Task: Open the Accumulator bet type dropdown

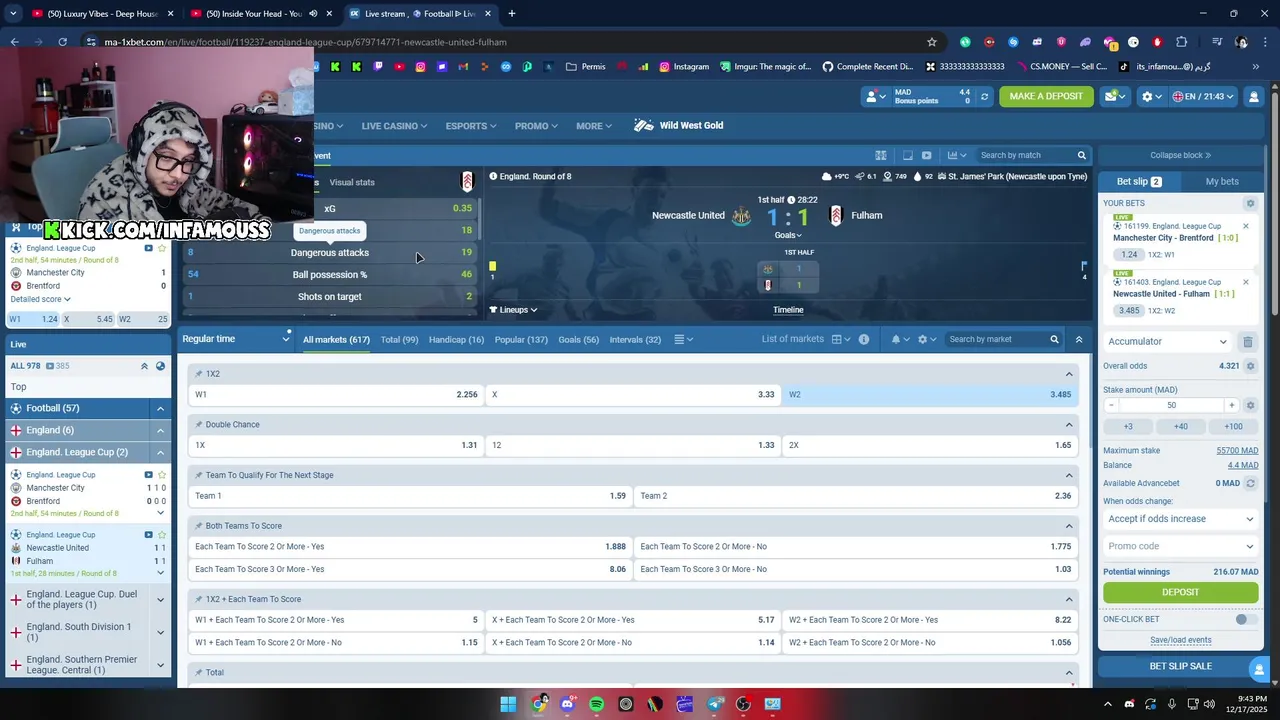Action: tap(1167, 342)
